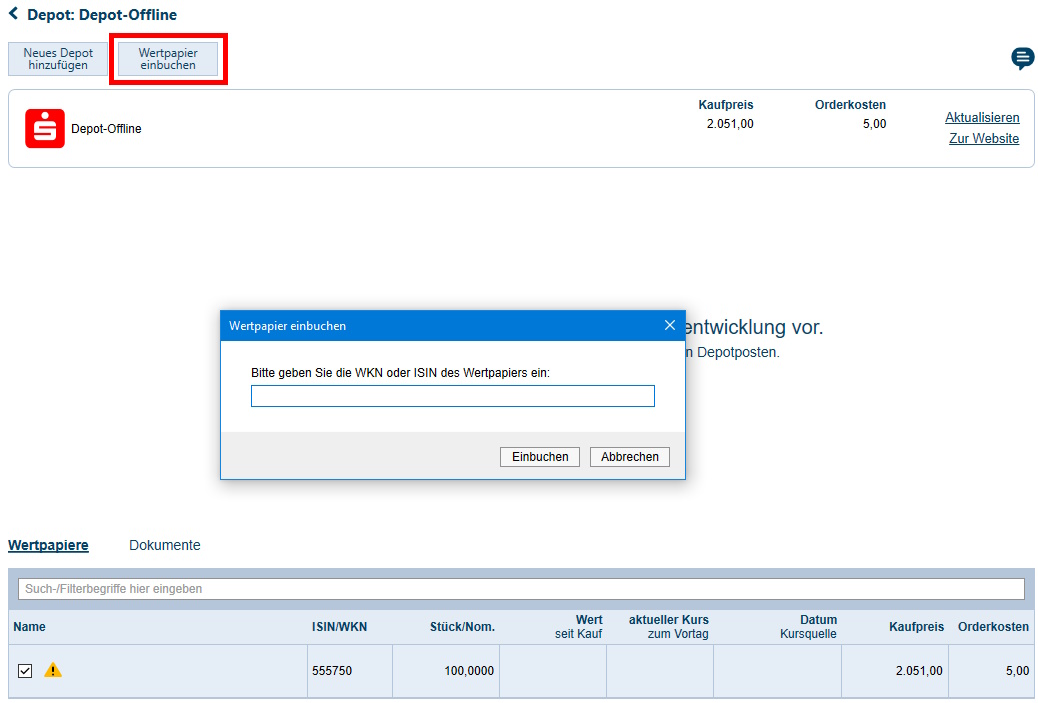
Task: Click the back chevron beside Depot title
Action: click(13, 15)
